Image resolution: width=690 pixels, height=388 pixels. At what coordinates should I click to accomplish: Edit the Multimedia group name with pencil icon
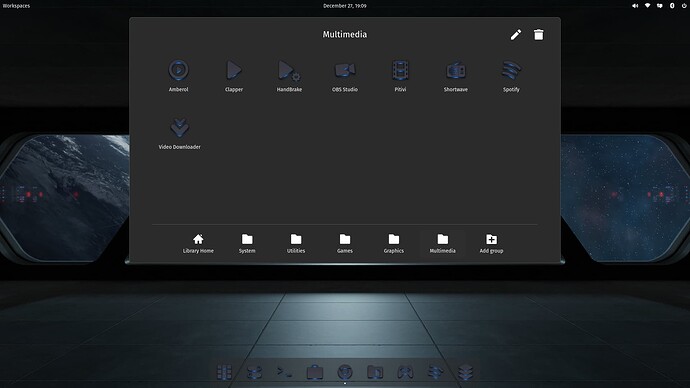[516, 34]
